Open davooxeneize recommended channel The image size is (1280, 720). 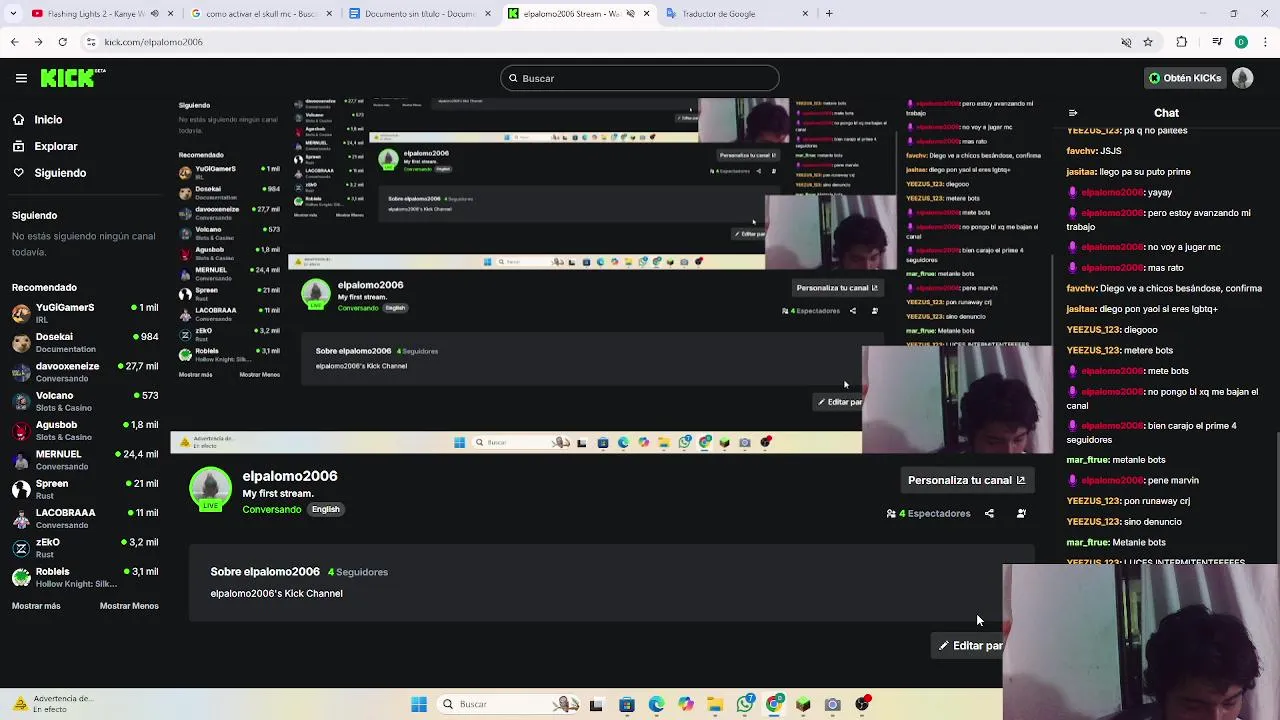click(x=85, y=372)
